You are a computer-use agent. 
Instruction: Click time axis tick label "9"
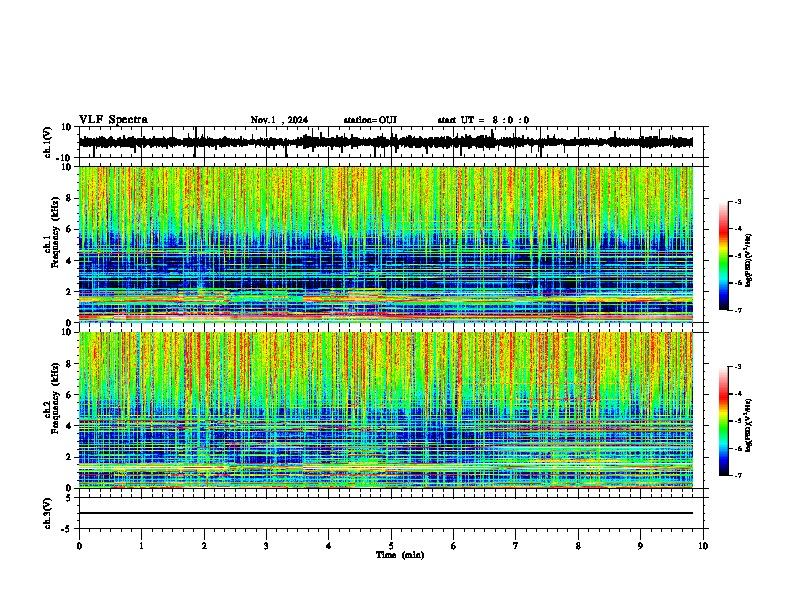click(x=640, y=546)
